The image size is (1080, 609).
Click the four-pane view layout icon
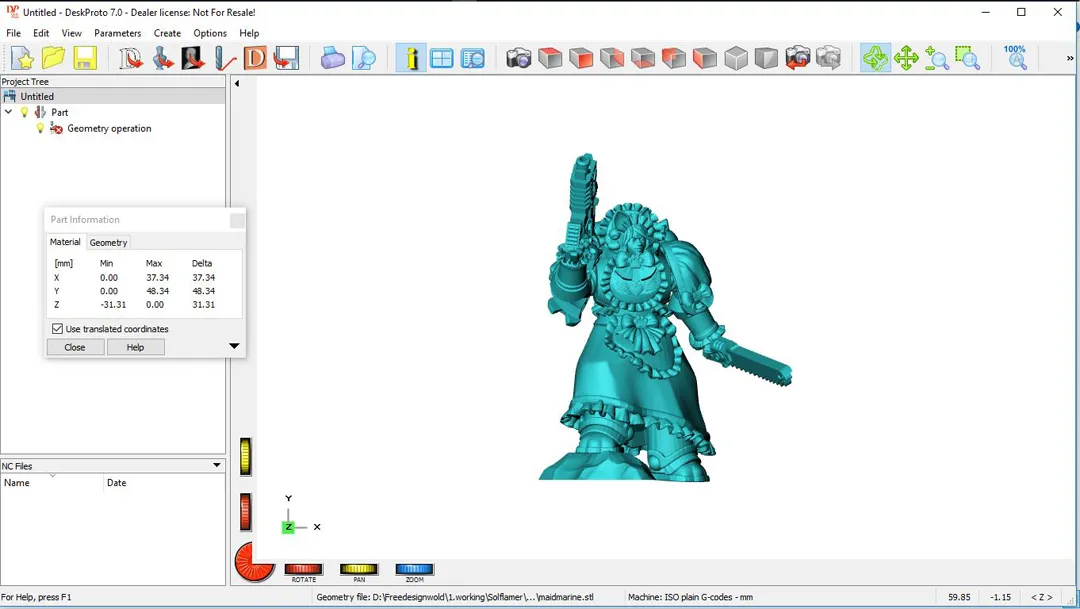[x=442, y=59]
